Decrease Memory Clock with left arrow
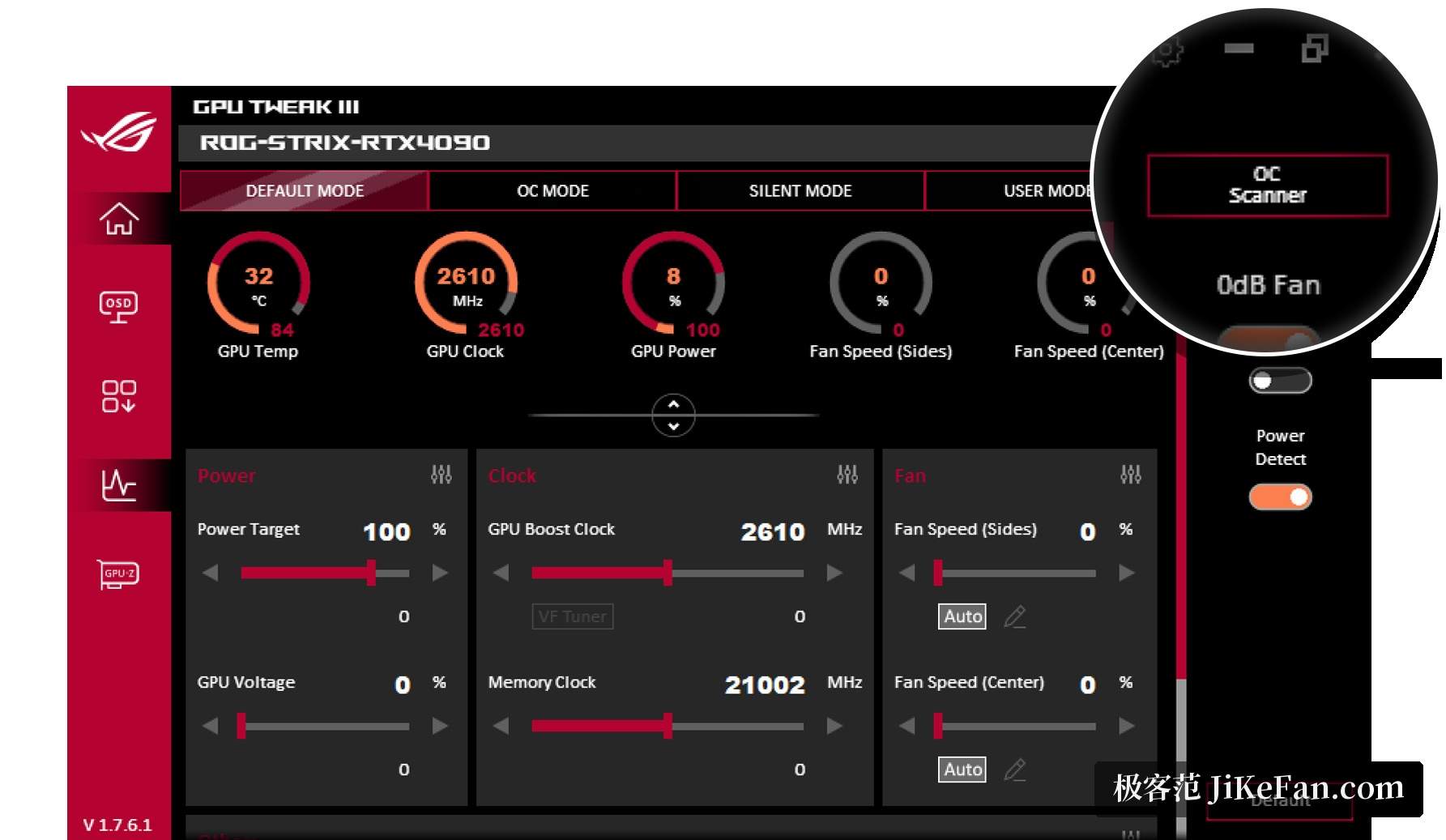1446x840 pixels. point(501,726)
